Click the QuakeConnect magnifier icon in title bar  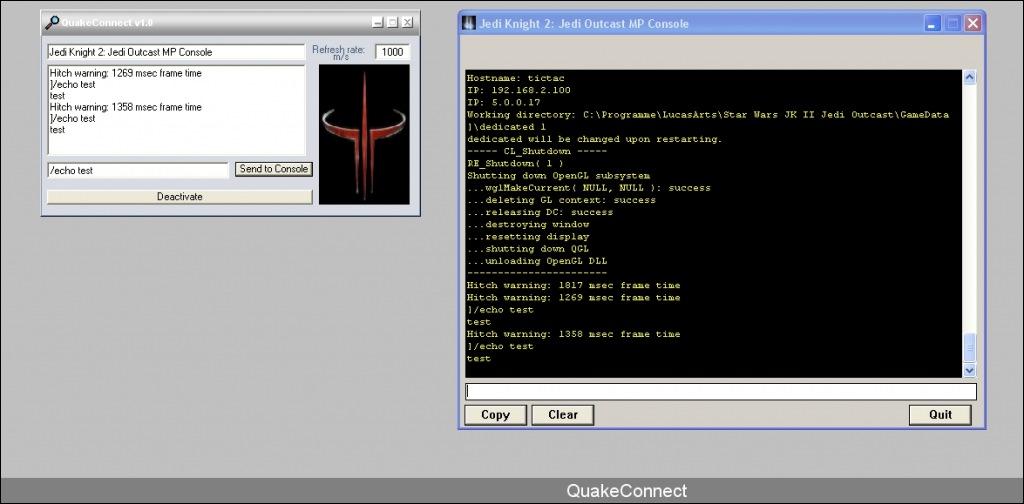tap(52, 22)
